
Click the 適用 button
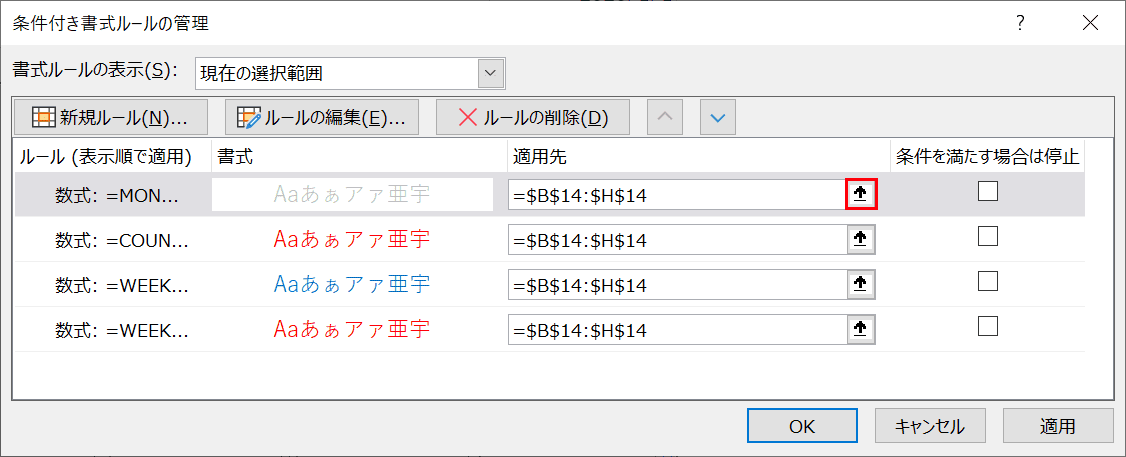pos(1058,426)
